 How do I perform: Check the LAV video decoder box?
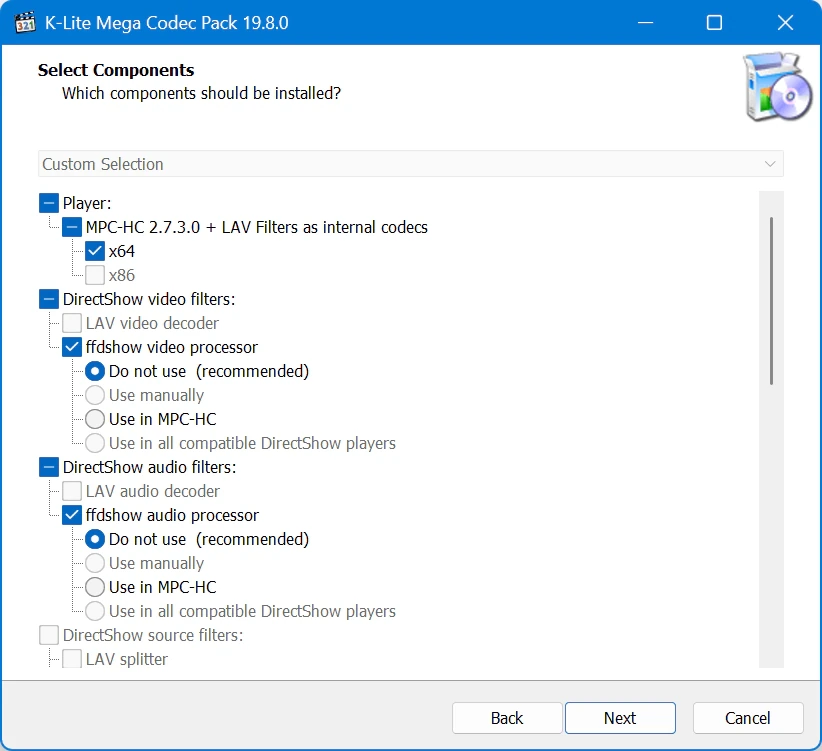tap(72, 323)
